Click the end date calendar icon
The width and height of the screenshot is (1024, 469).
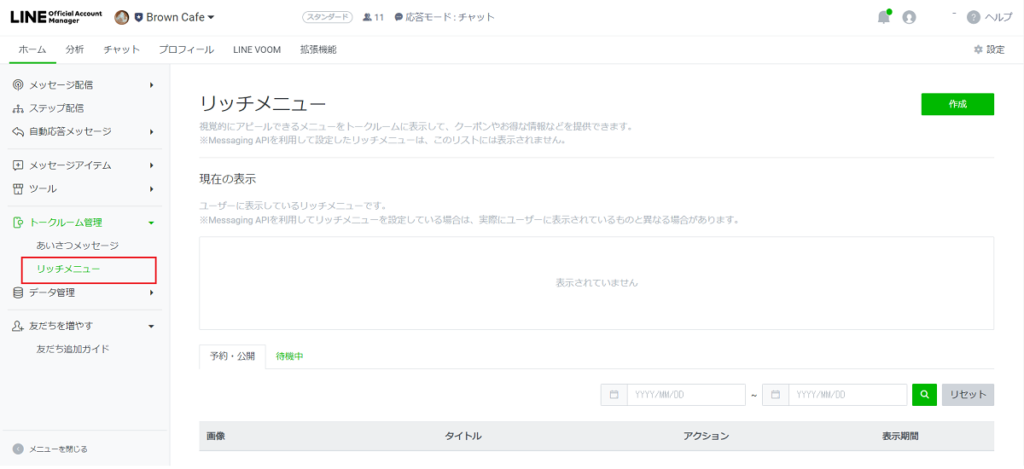pos(775,395)
